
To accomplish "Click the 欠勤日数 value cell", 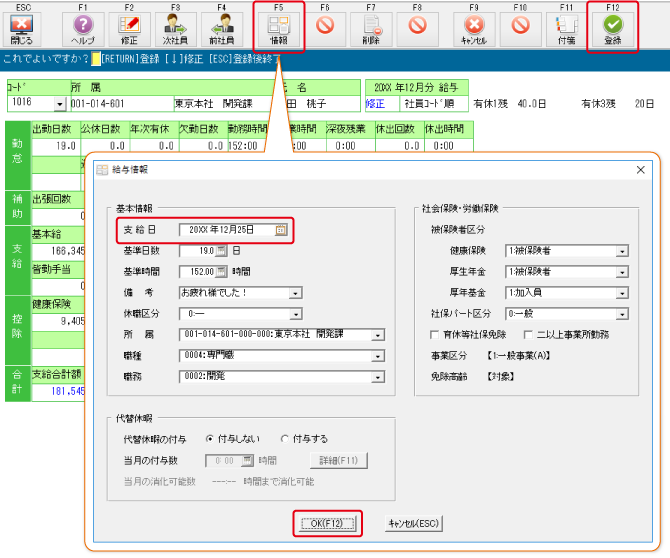I will [203, 146].
